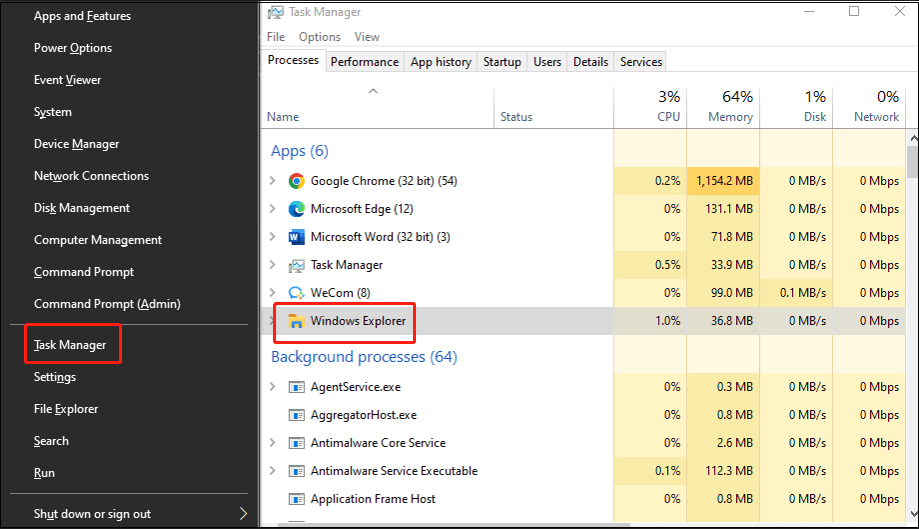Open File Explorer from the menu
This screenshot has width=919, height=529.
[66, 409]
